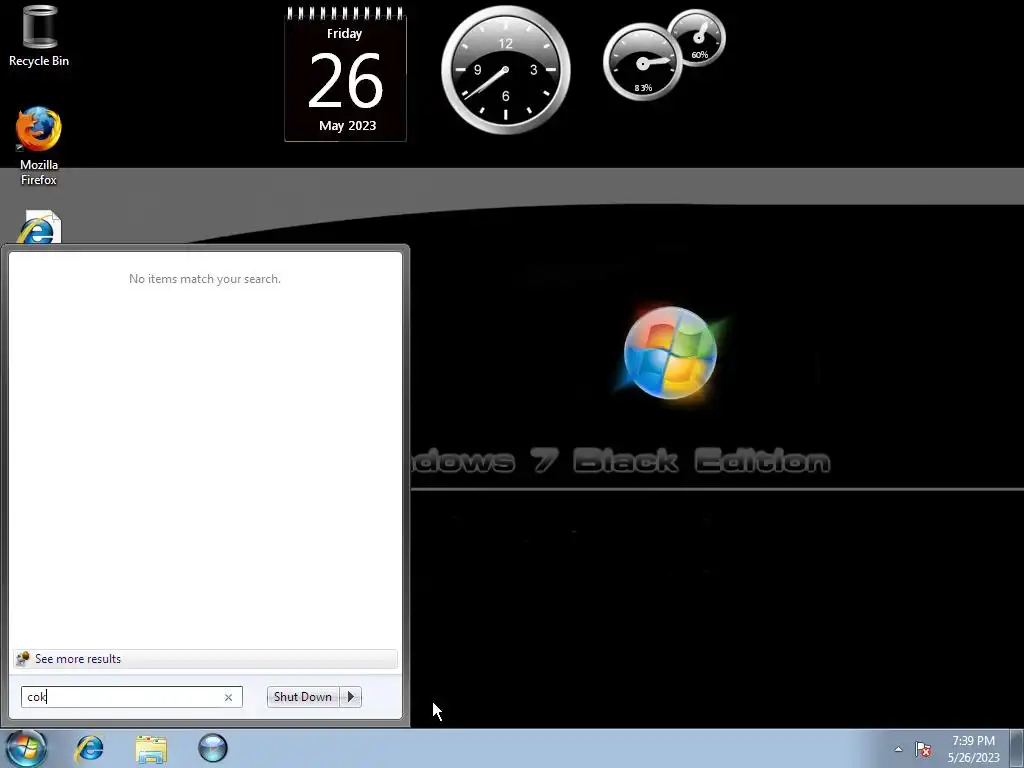
Task: Launch Mozilla Firefox from the desktop
Action: click(x=39, y=146)
